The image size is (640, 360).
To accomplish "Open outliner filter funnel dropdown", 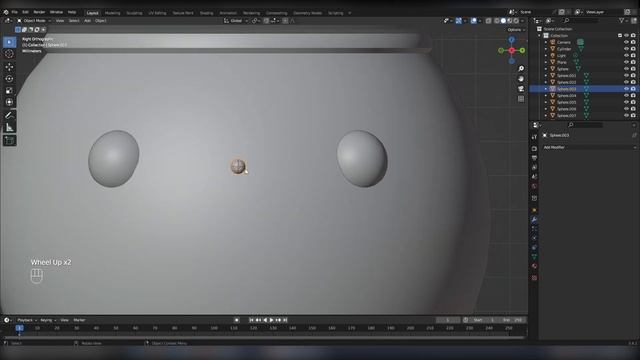I will tap(623, 20).
